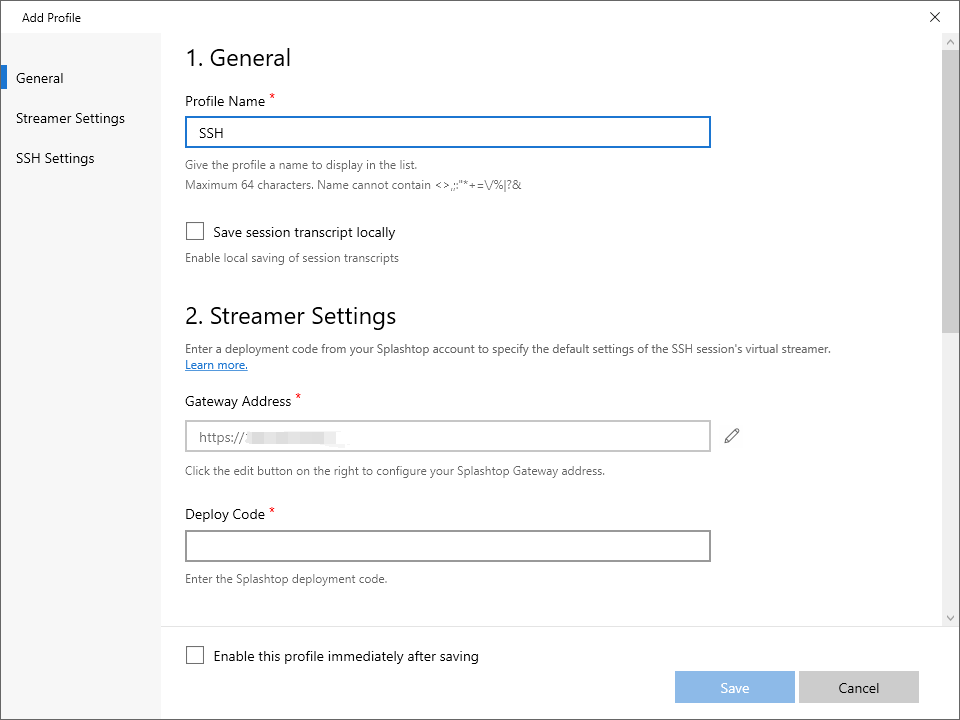Click the Add Profile title bar
The width and height of the screenshot is (960, 720).
click(50, 17)
